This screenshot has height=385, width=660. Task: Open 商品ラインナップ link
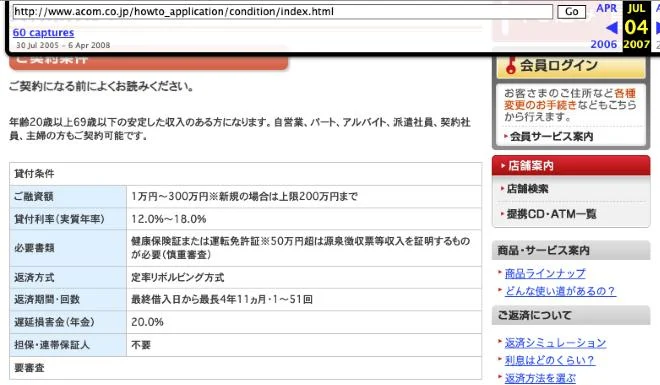[545, 274]
